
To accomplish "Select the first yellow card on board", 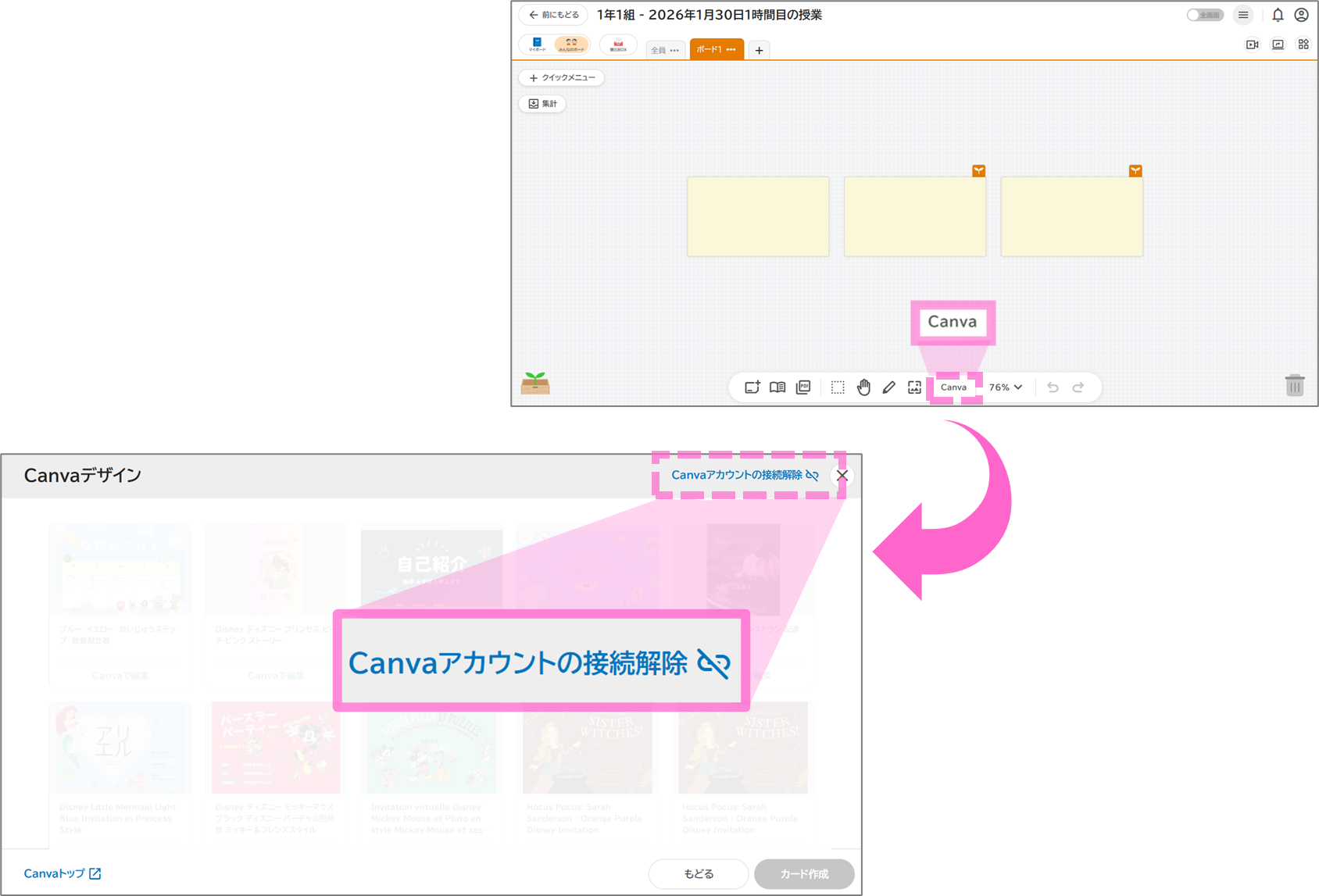I will tap(758, 216).
